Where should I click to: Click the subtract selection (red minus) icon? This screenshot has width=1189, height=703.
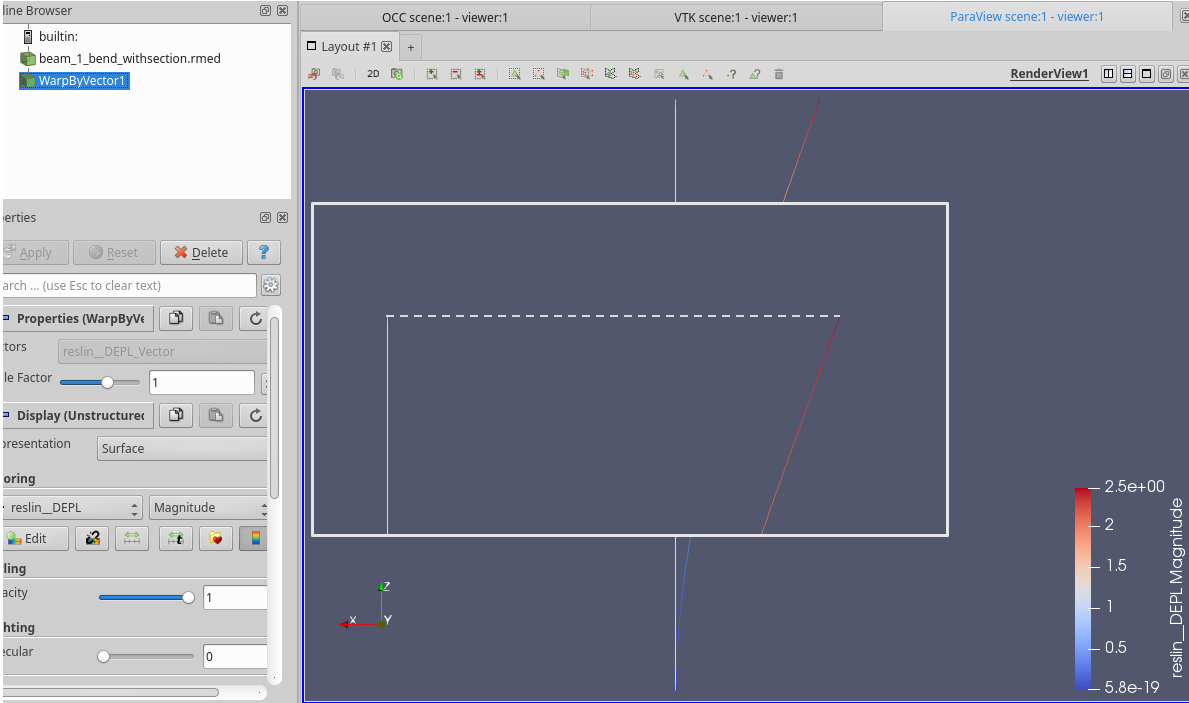(x=456, y=74)
